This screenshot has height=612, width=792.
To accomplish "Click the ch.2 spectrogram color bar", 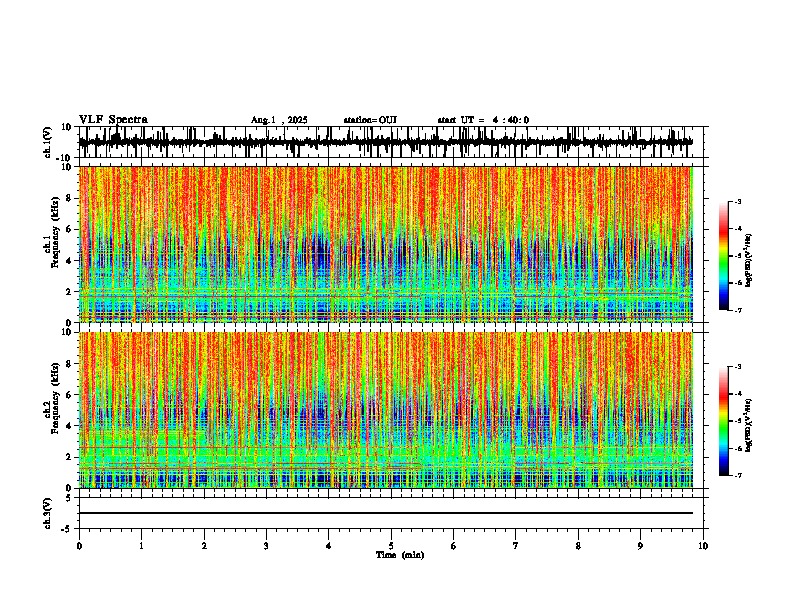I will click(724, 421).
